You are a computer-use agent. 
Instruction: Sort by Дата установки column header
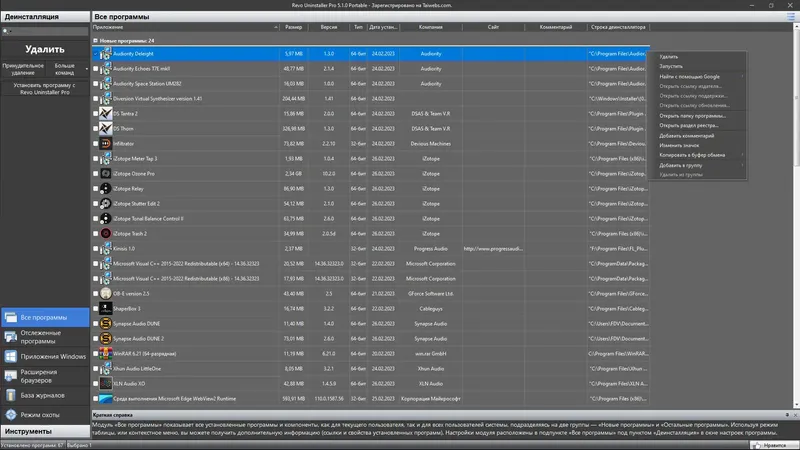(x=383, y=27)
